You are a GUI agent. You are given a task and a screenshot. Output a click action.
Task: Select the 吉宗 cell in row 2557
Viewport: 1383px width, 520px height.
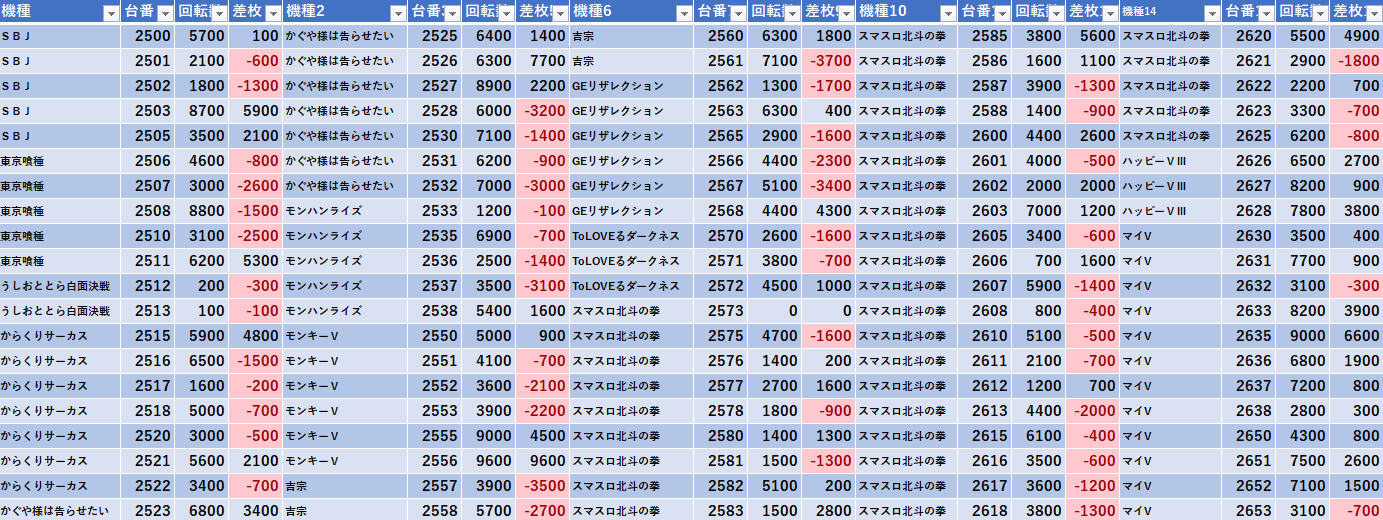(345, 485)
